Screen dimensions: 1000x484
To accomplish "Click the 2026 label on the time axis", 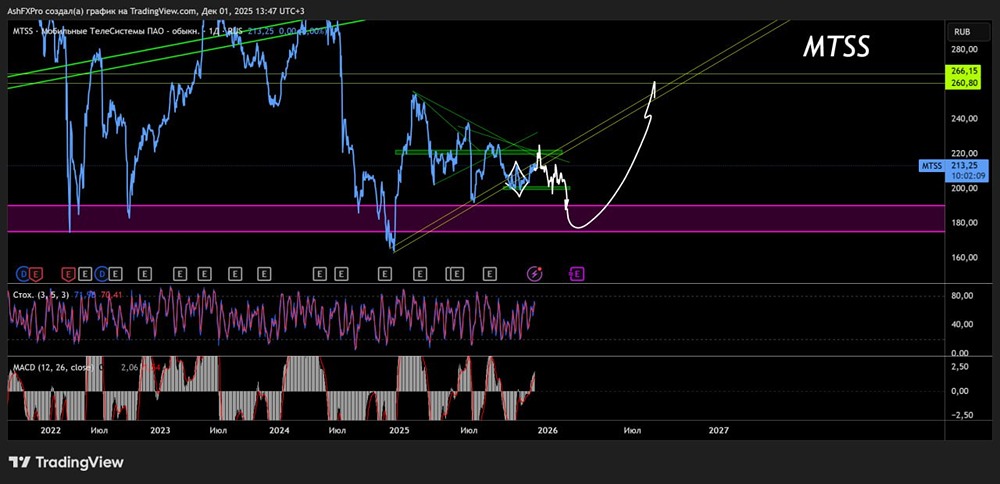I will [x=547, y=430].
